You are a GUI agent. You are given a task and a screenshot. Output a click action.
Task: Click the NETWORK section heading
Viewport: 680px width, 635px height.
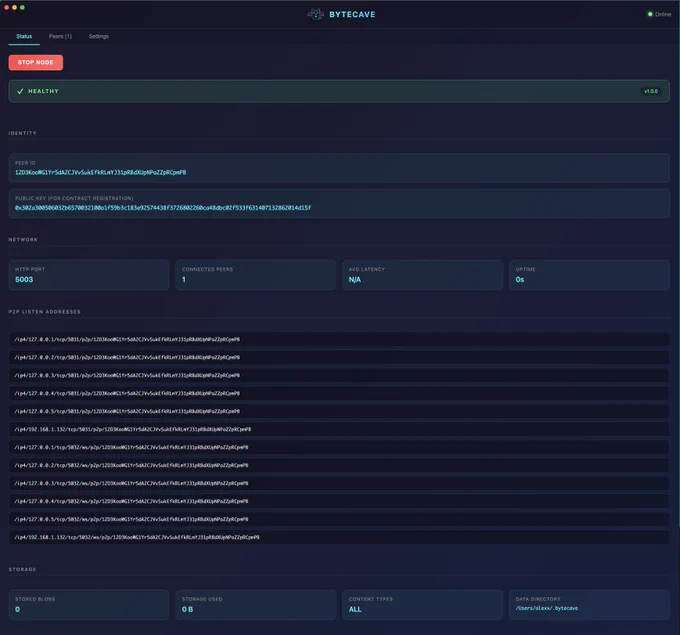pyautogui.click(x=23, y=239)
